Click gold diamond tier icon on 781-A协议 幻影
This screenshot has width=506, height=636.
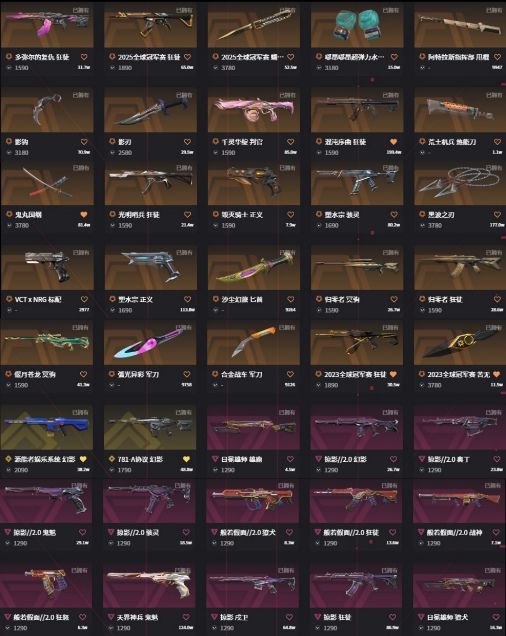112,459
